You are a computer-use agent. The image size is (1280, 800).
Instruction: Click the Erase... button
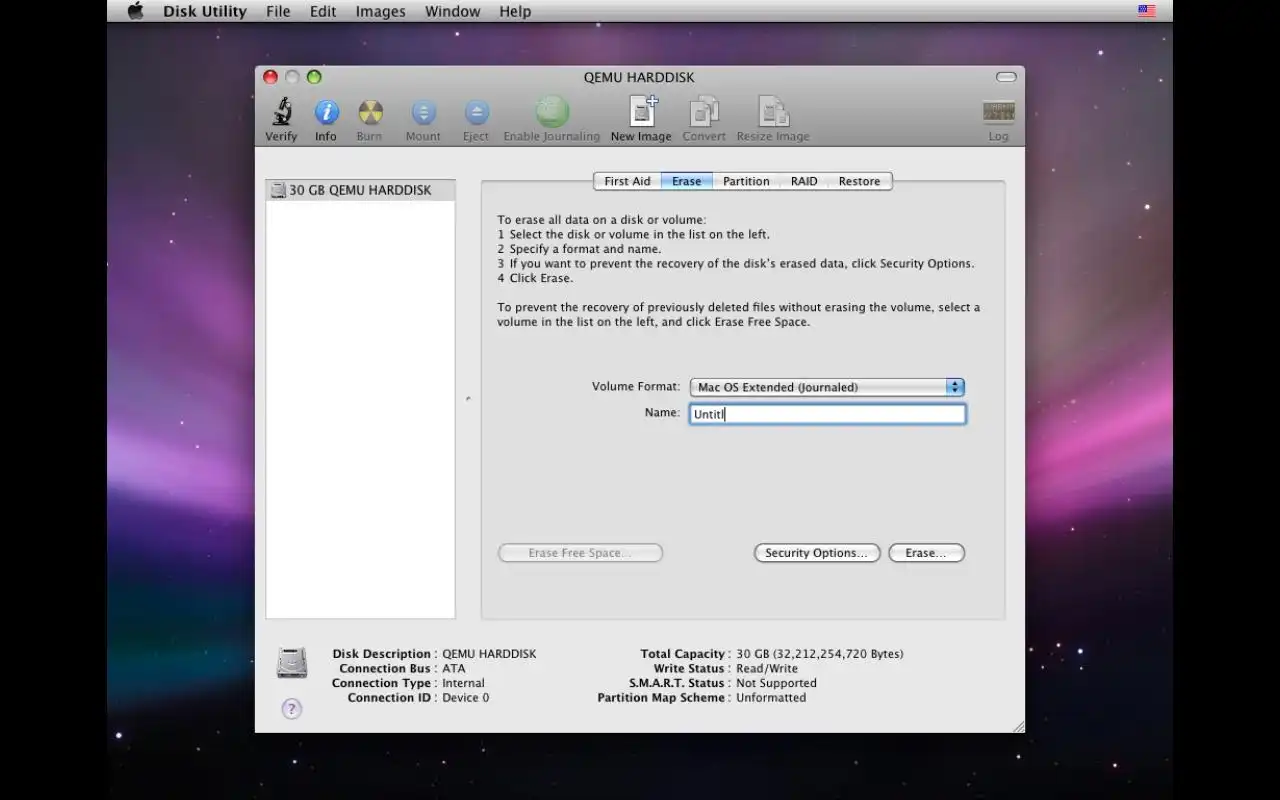click(x=926, y=553)
